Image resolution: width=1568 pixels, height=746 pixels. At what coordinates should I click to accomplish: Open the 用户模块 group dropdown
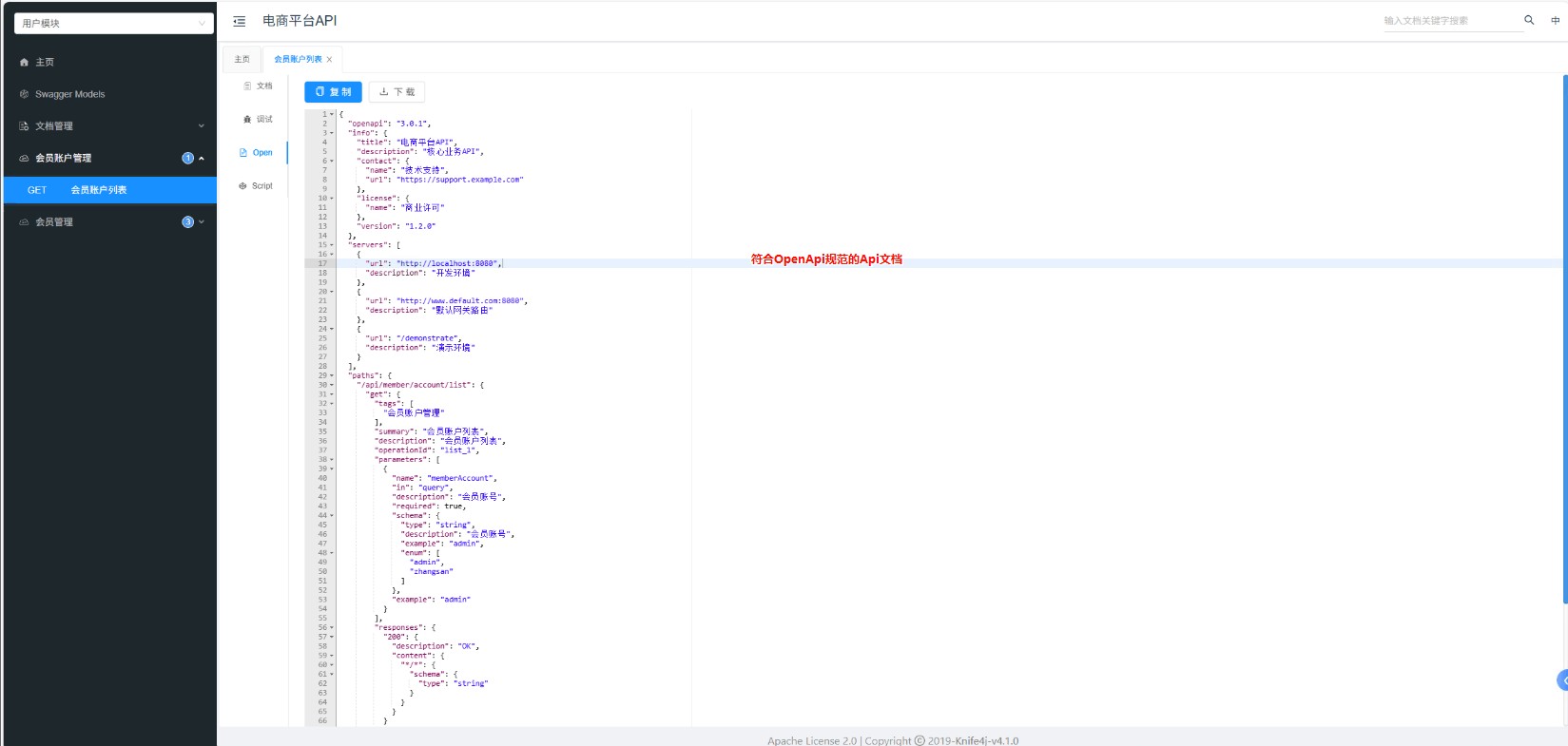click(x=114, y=23)
